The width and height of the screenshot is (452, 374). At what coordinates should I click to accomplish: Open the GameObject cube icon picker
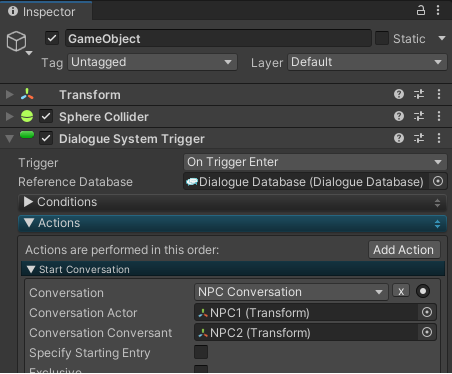16,41
